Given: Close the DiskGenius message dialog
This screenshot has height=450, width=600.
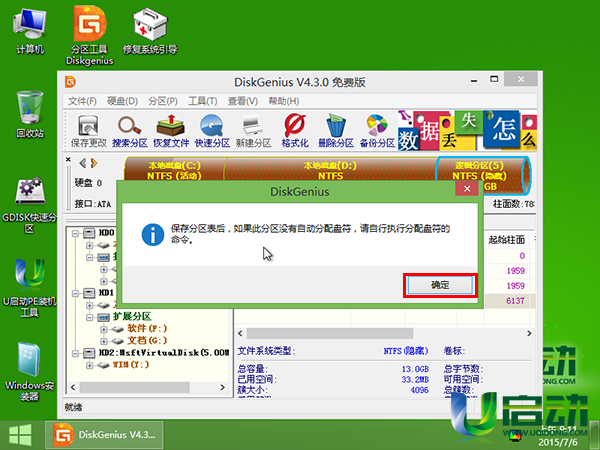Looking at the screenshot, I should pos(467,189).
